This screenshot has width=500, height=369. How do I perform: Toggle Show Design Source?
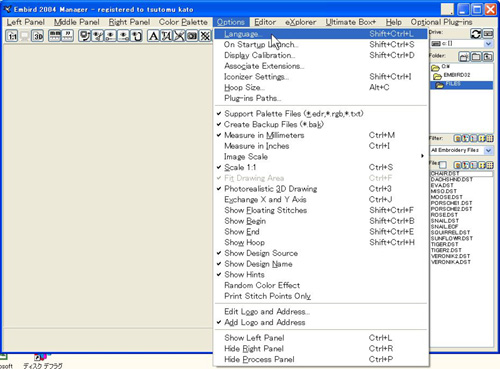point(320,253)
